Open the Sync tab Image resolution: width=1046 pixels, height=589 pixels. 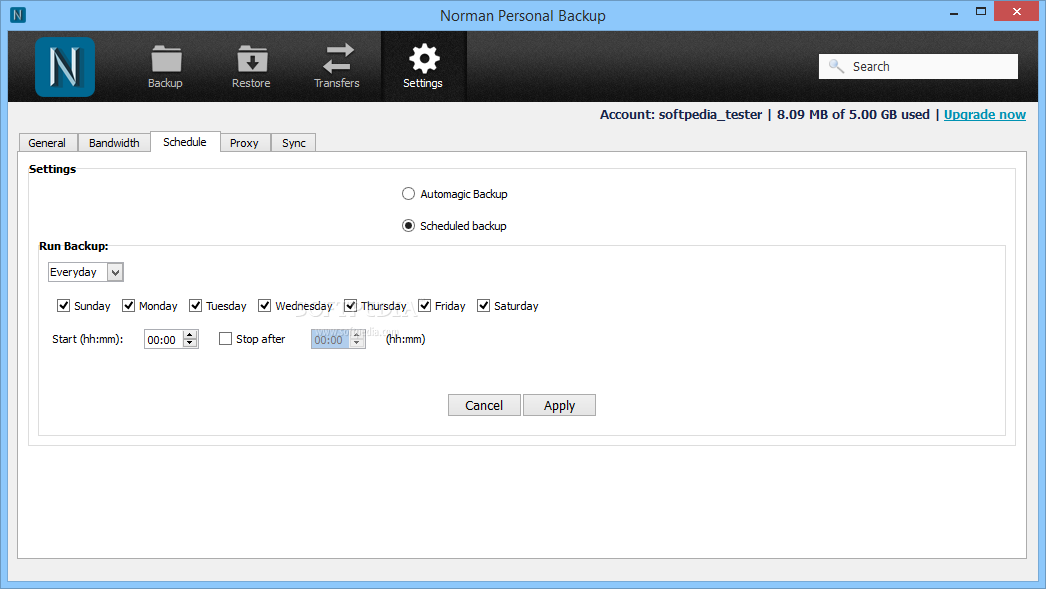pos(294,143)
